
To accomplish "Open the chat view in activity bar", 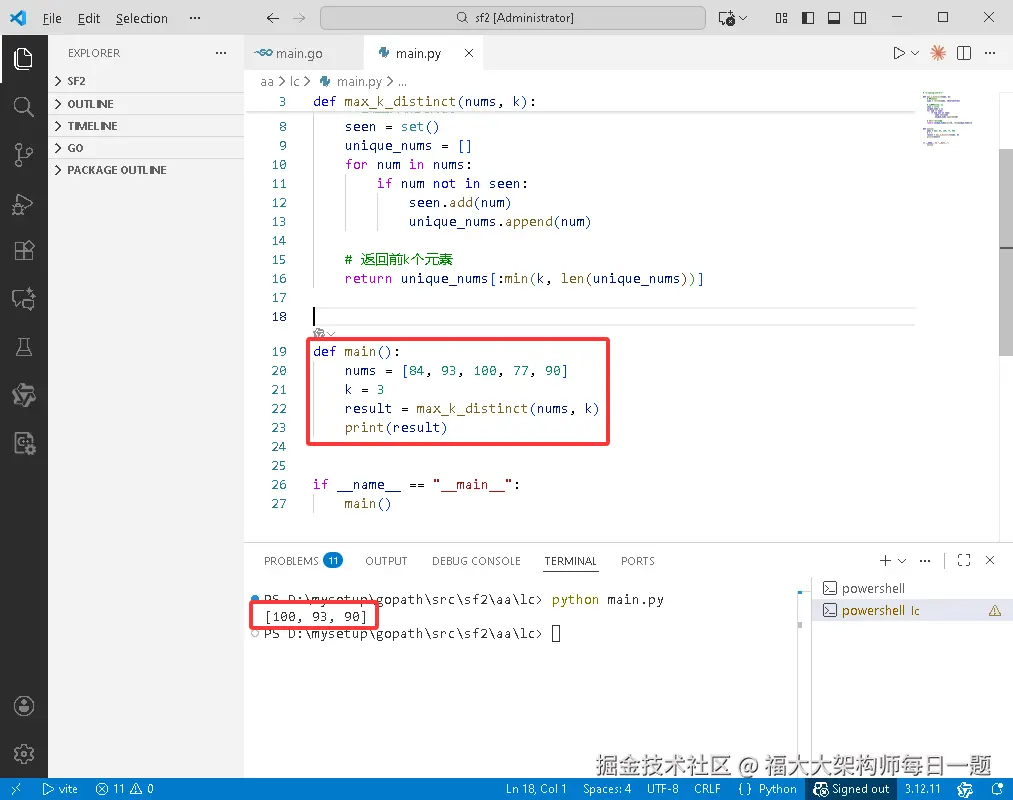I will click(x=23, y=299).
